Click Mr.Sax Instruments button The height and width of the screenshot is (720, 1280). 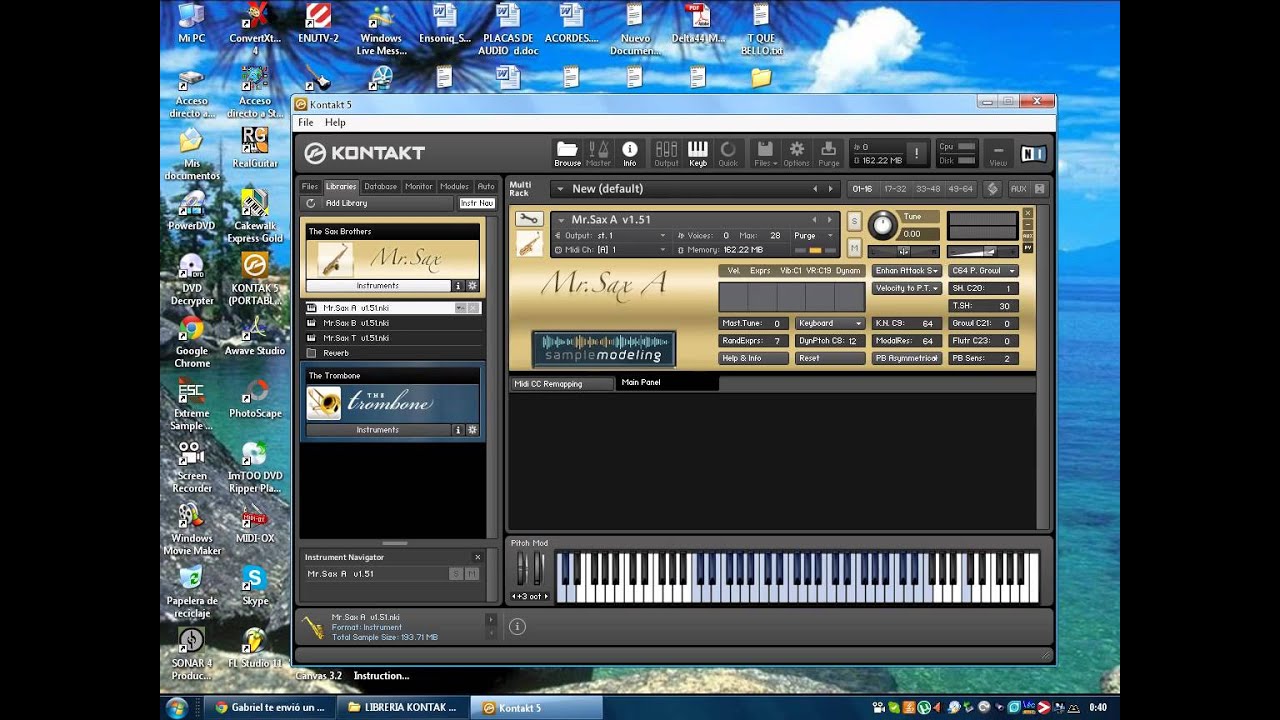(378, 286)
